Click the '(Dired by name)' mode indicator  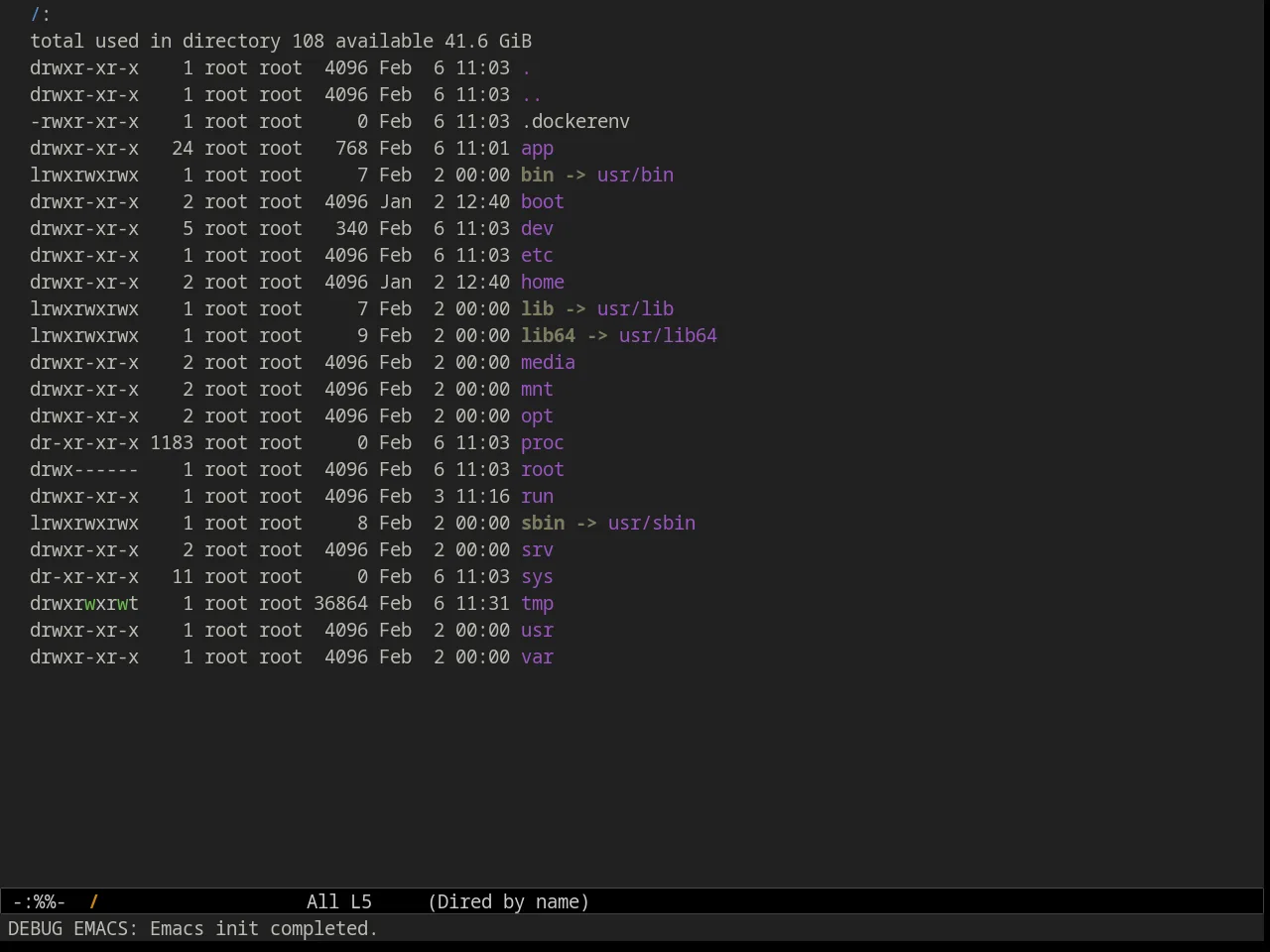pos(508,901)
